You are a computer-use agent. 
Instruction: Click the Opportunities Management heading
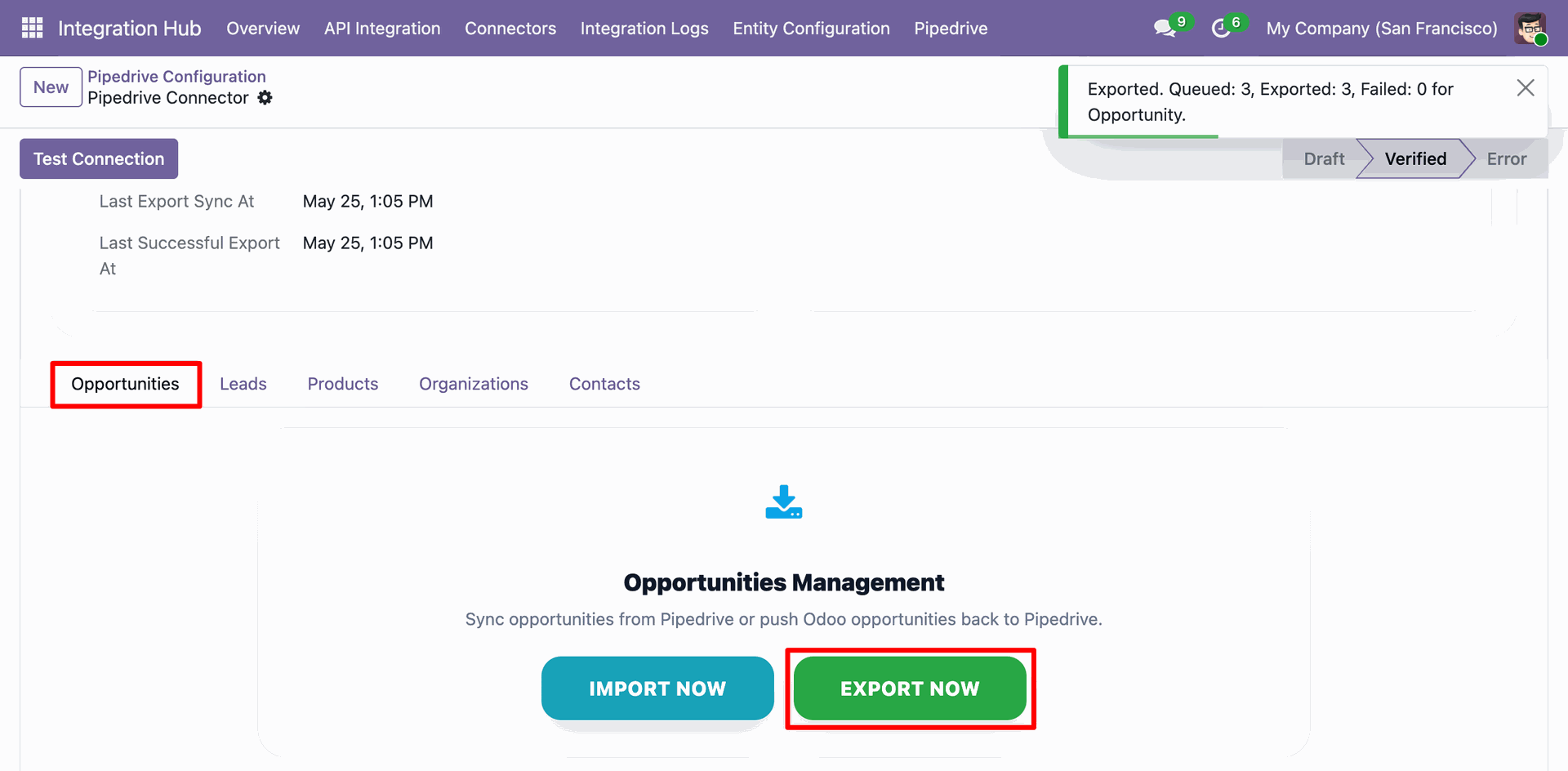point(784,582)
